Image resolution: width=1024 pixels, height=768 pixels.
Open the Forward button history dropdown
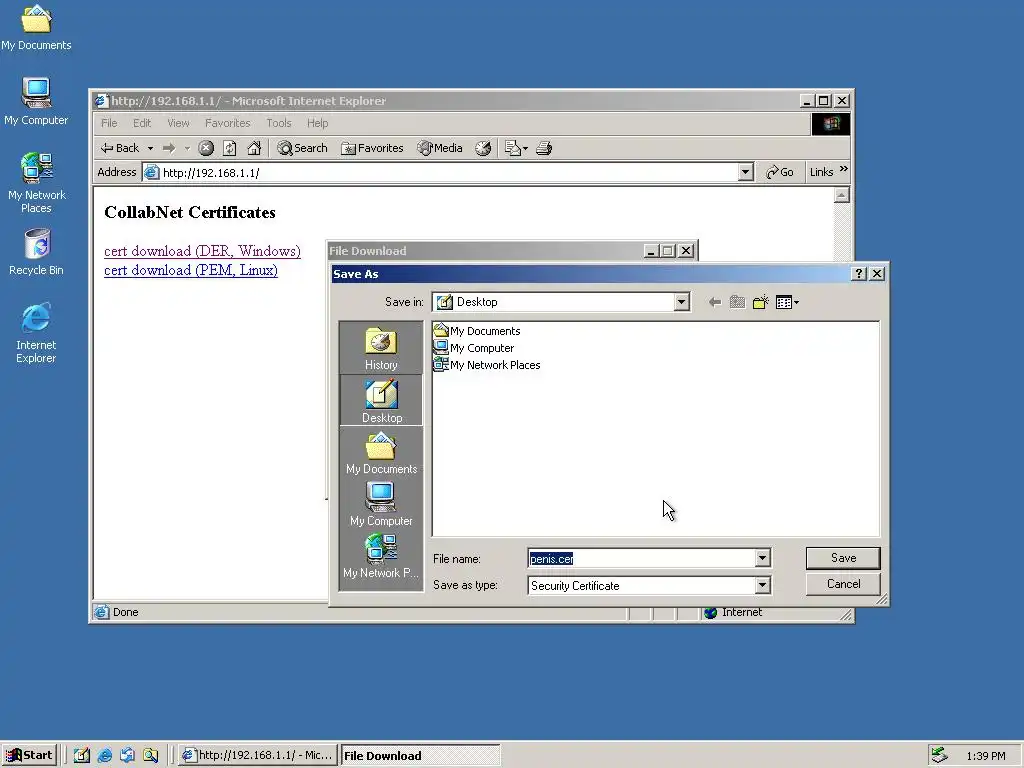pos(187,148)
